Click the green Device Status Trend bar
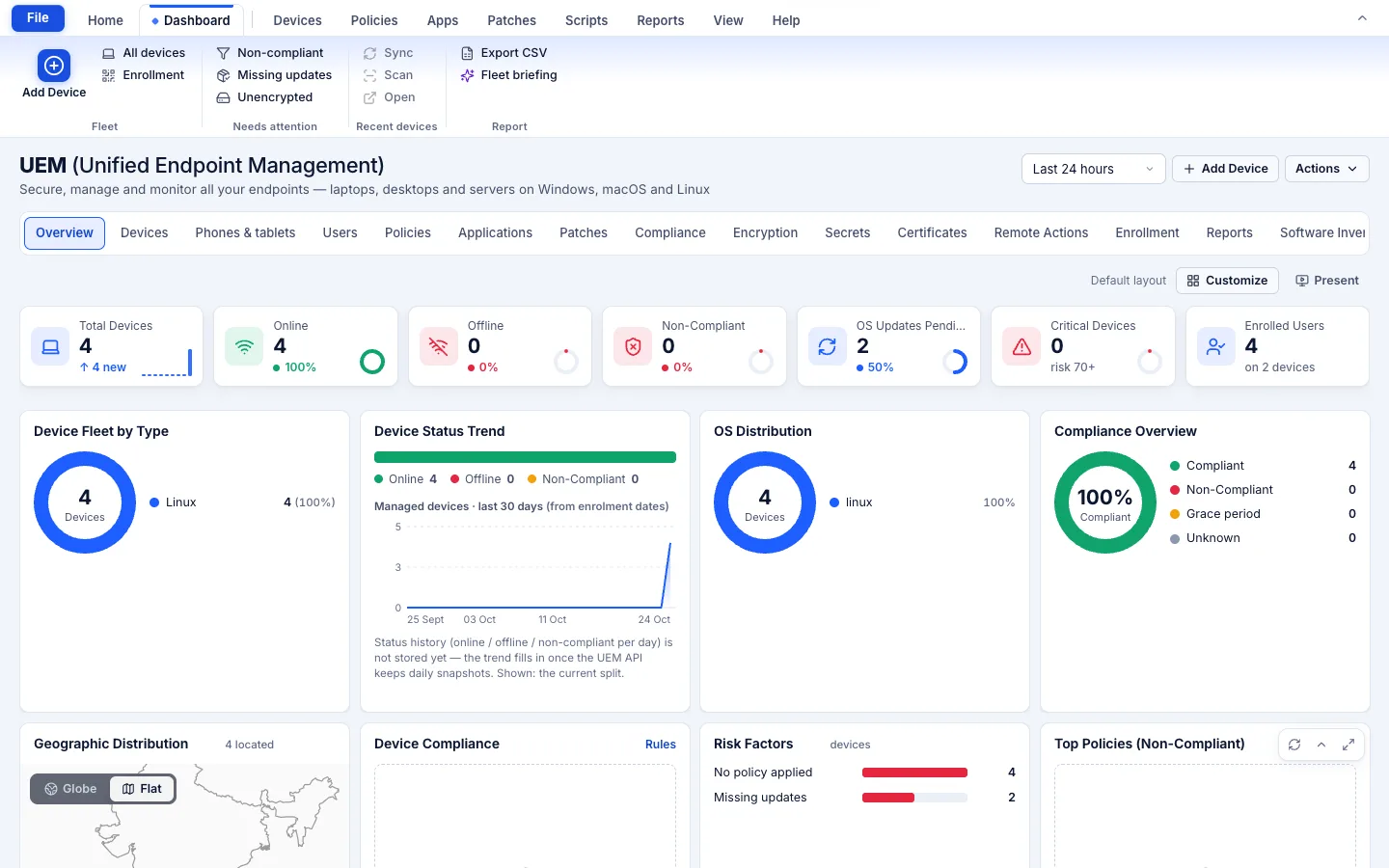This screenshot has width=1389, height=868. point(525,457)
